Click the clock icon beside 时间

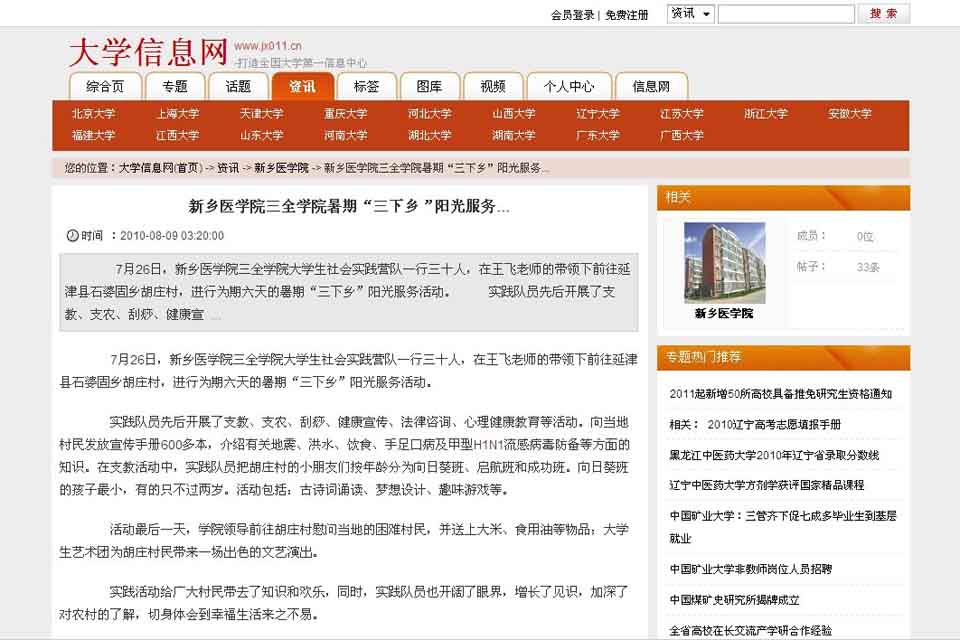coord(72,236)
